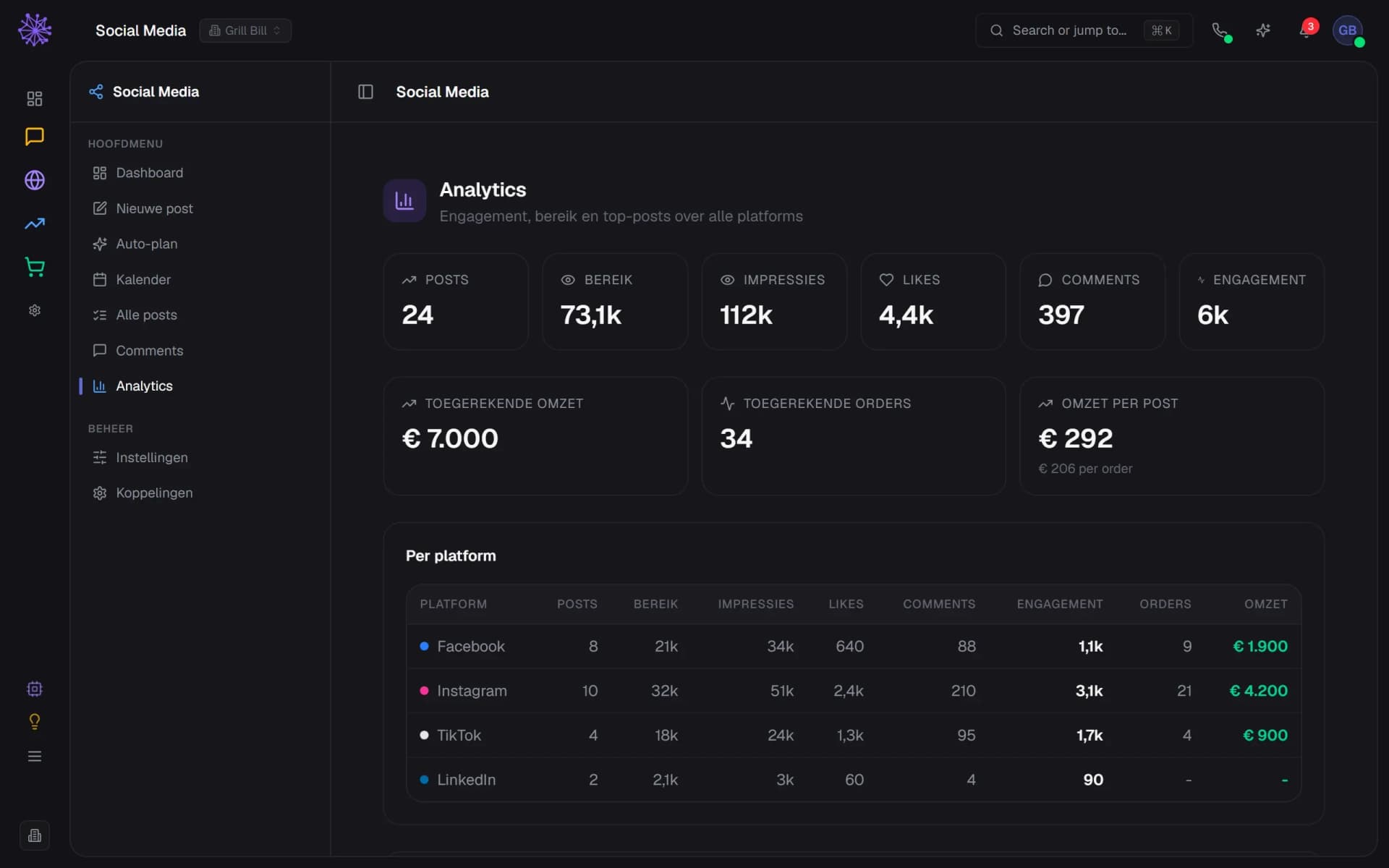Open Comments in the sidebar menu
Screen dimensions: 1389x868
tap(200, 350)
